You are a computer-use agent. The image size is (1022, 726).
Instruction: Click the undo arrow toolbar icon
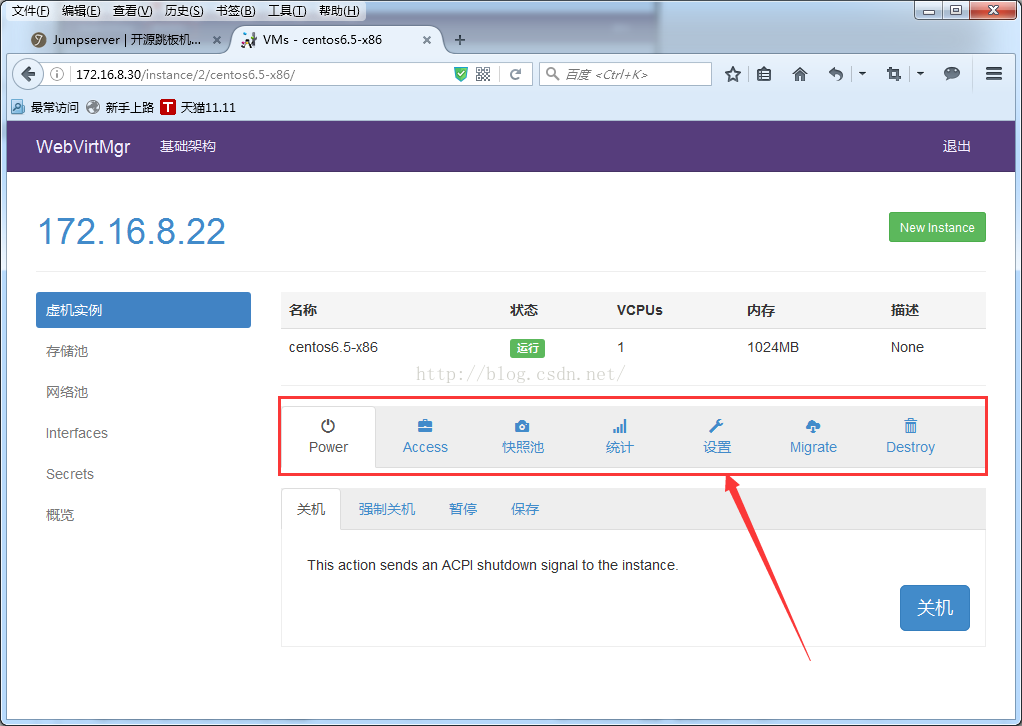point(836,74)
